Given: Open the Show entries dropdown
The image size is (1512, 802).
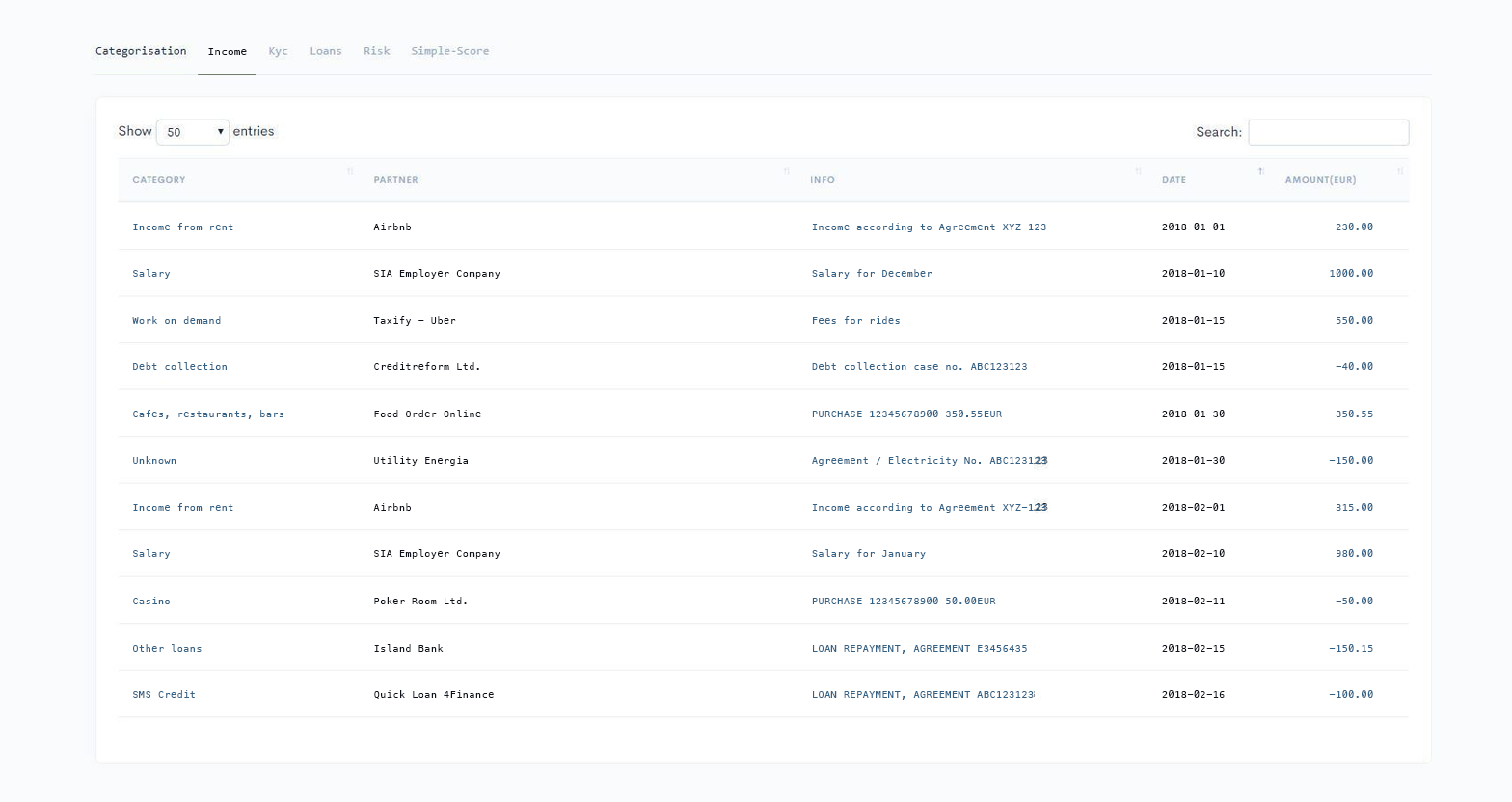Looking at the screenshot, I should pos(193,132).
